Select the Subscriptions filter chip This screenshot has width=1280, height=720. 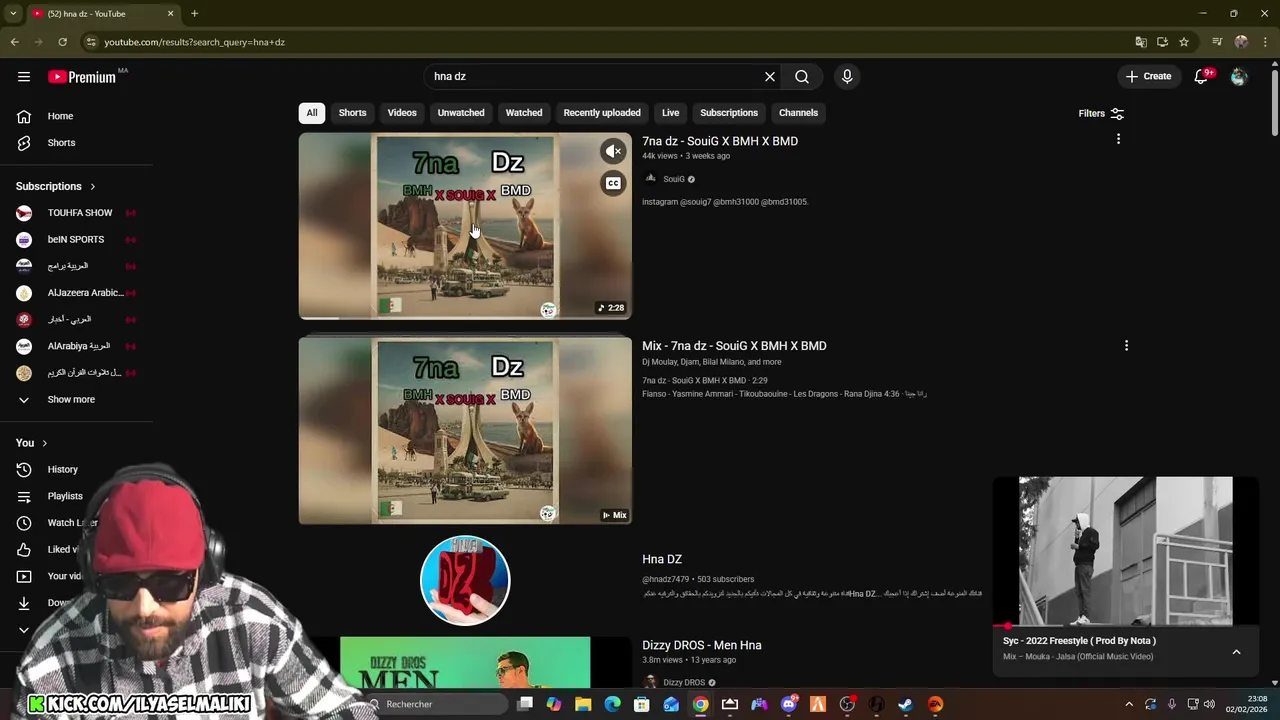point(729,113)
